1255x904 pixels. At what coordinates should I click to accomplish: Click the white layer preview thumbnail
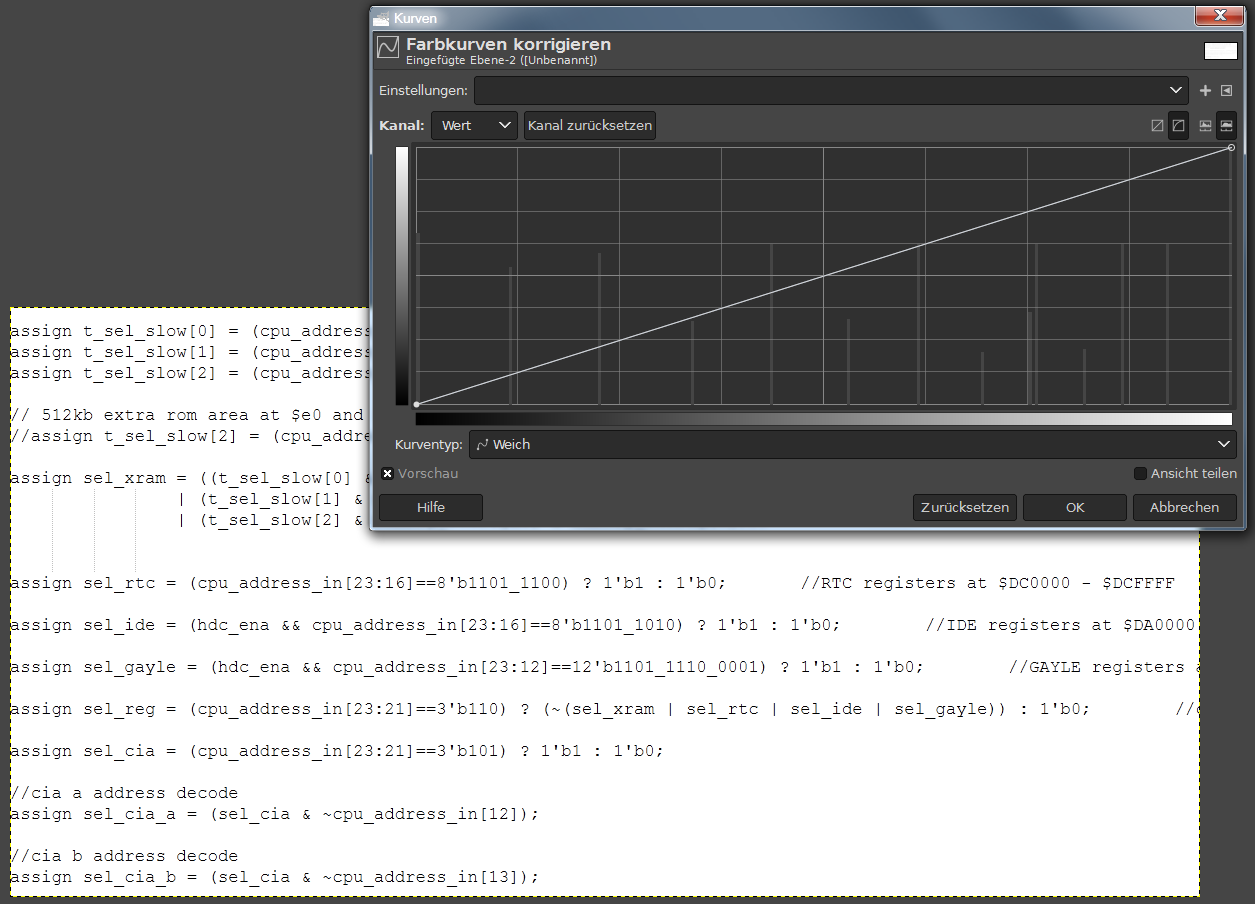pyautogui.click(x=1220, y=51)
